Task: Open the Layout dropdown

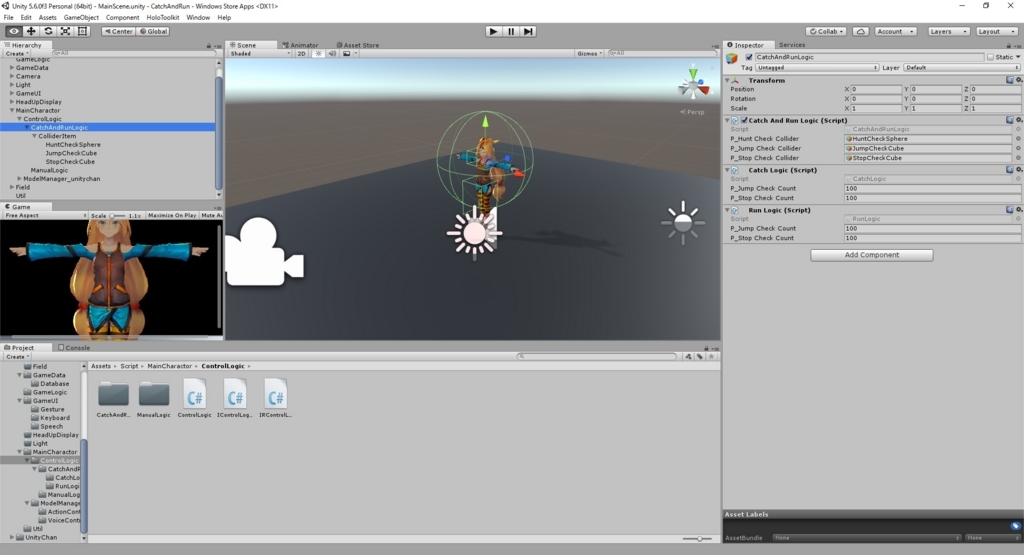Action: tap(997, 31)
